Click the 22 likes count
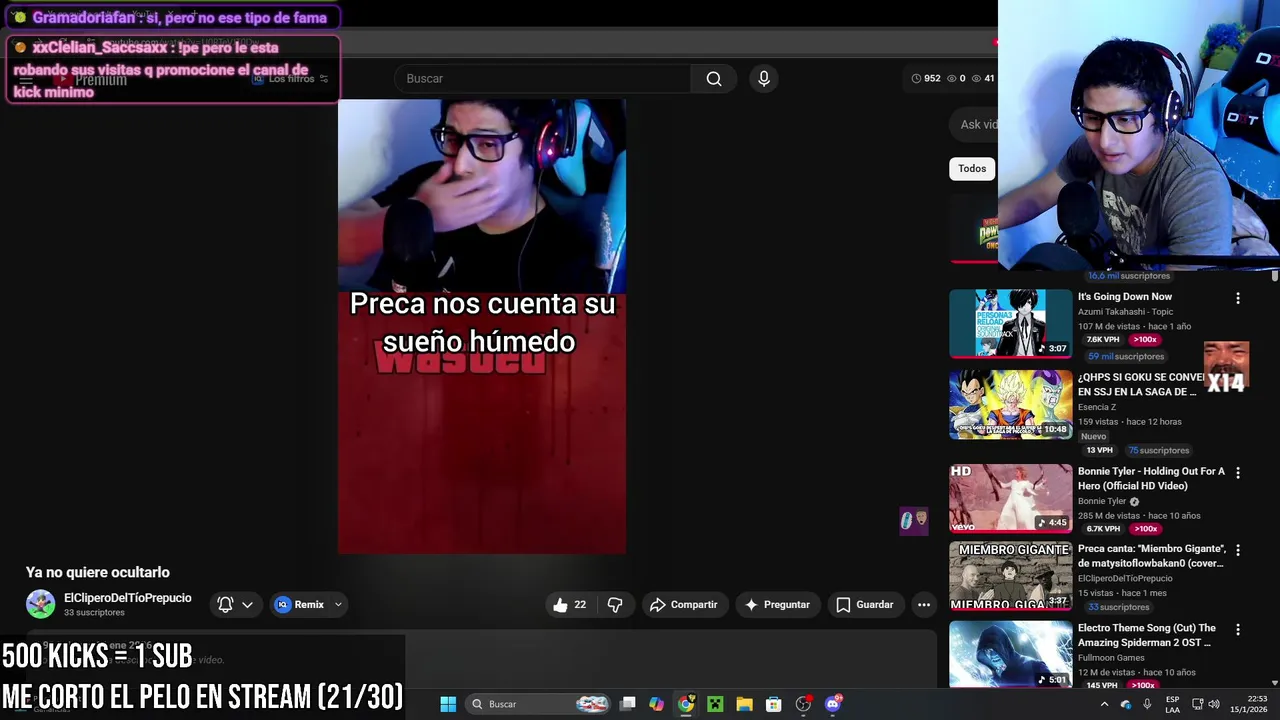This screenshot has height=720, width=1280. point(580,604)
